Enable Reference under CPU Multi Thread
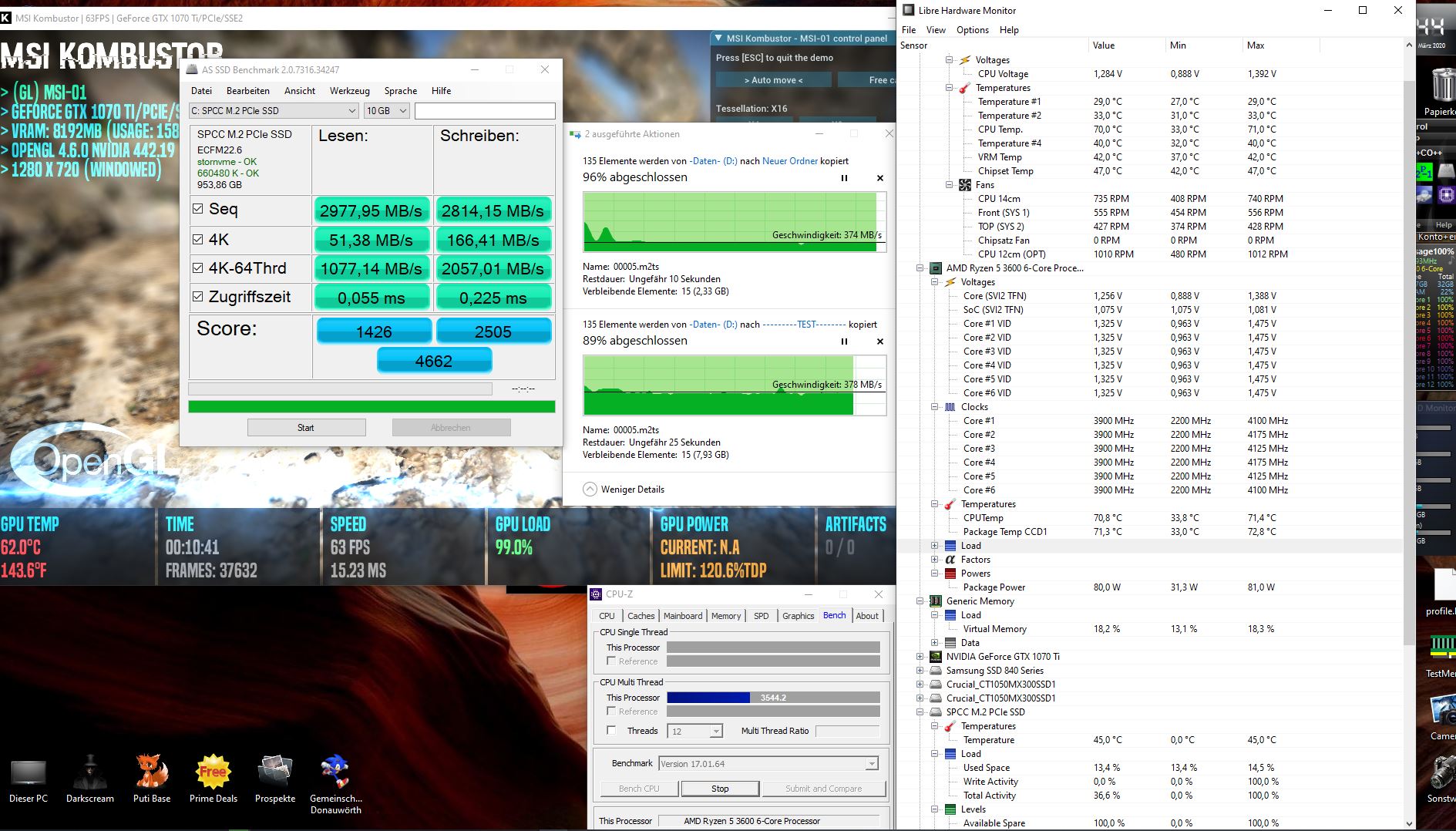Viewport: 1456px width, 831px height. tap(611, 712)
